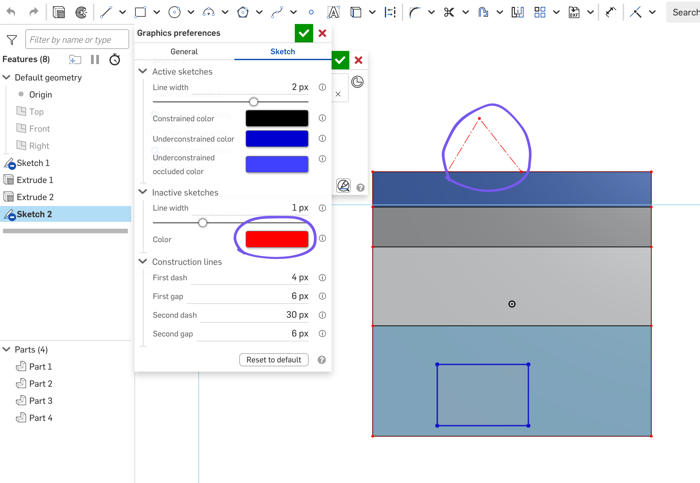Click the regeneration stopwatch icon
This screenshot has width=700, height=483.
coord(115,59)
